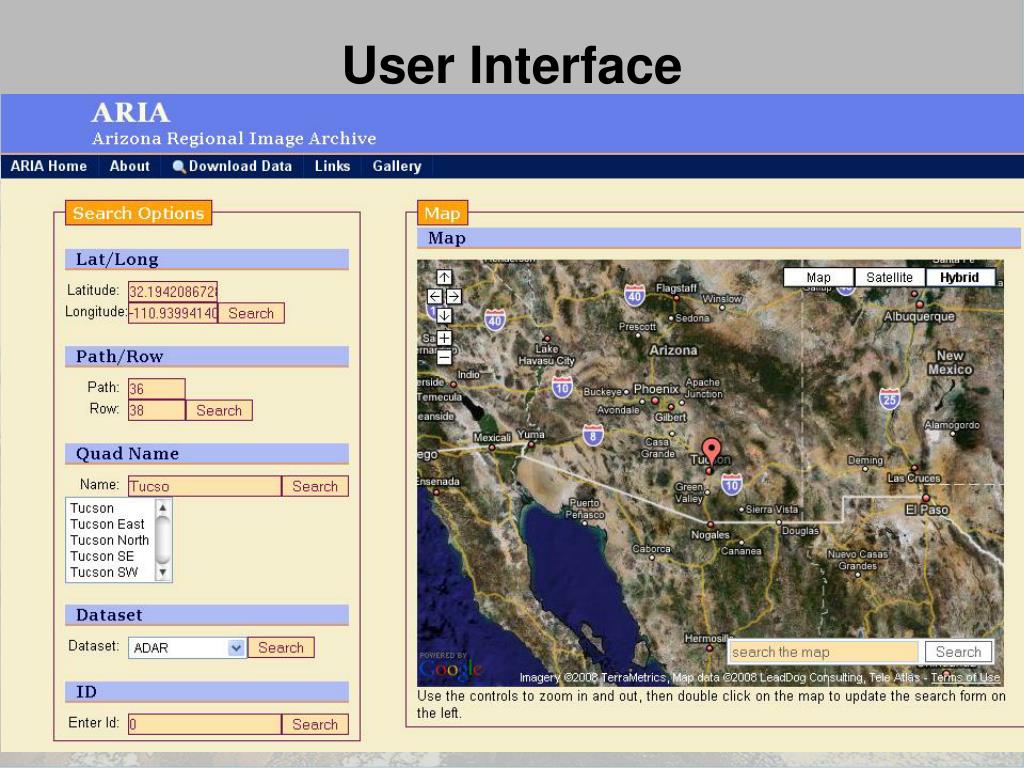Zoom in the map with the plus control

444,338
